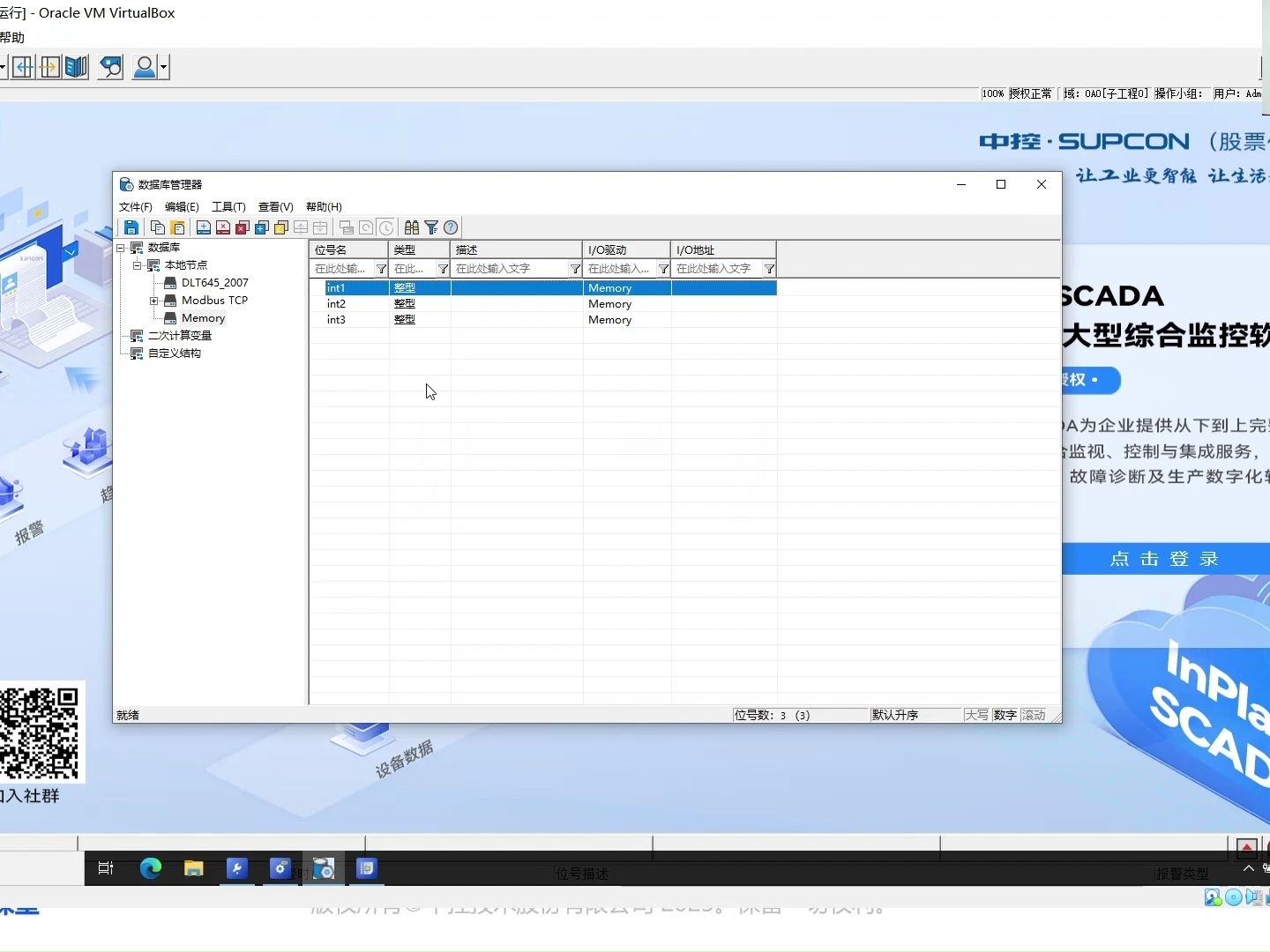This screenshot has height=952, width=1270.
Task: Collapse the 数据库 root tree node
Action: [121, 248]
